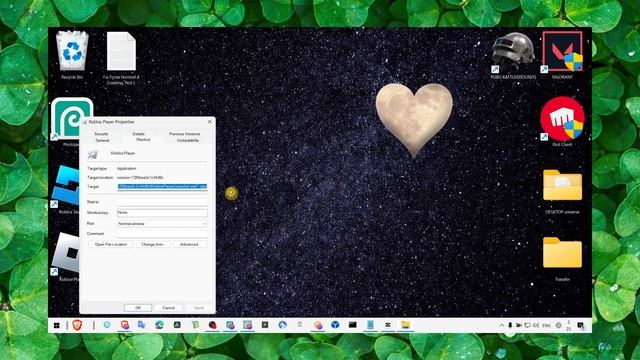Select the blue Roblox Studio shortcut
Viewport: 640px width, 360px height.
pos(65,187)
